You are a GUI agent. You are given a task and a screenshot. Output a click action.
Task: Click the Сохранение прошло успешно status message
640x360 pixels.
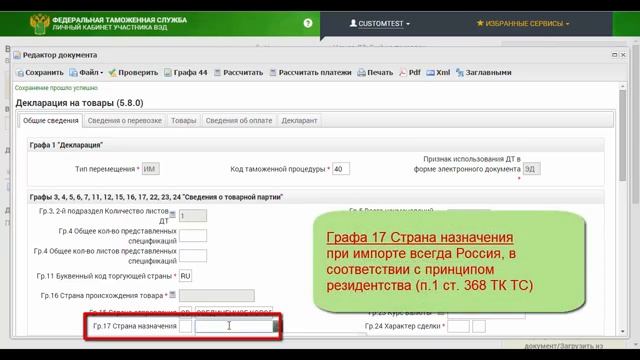click(x=56, y=88)
